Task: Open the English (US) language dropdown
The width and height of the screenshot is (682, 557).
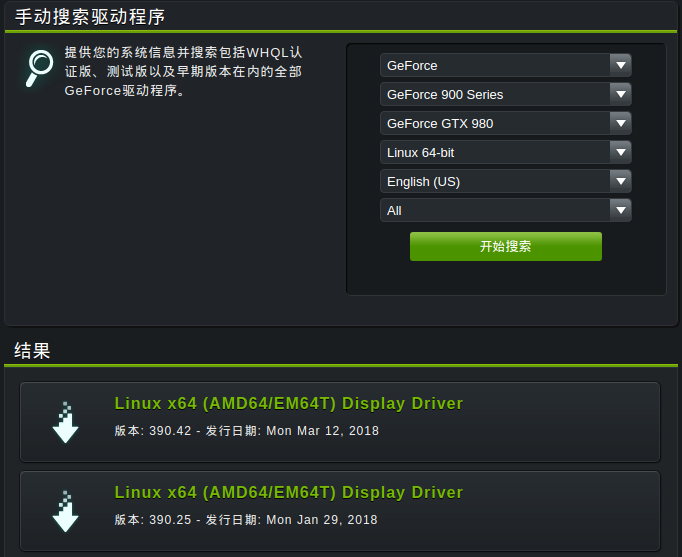Action: (505, 181)
